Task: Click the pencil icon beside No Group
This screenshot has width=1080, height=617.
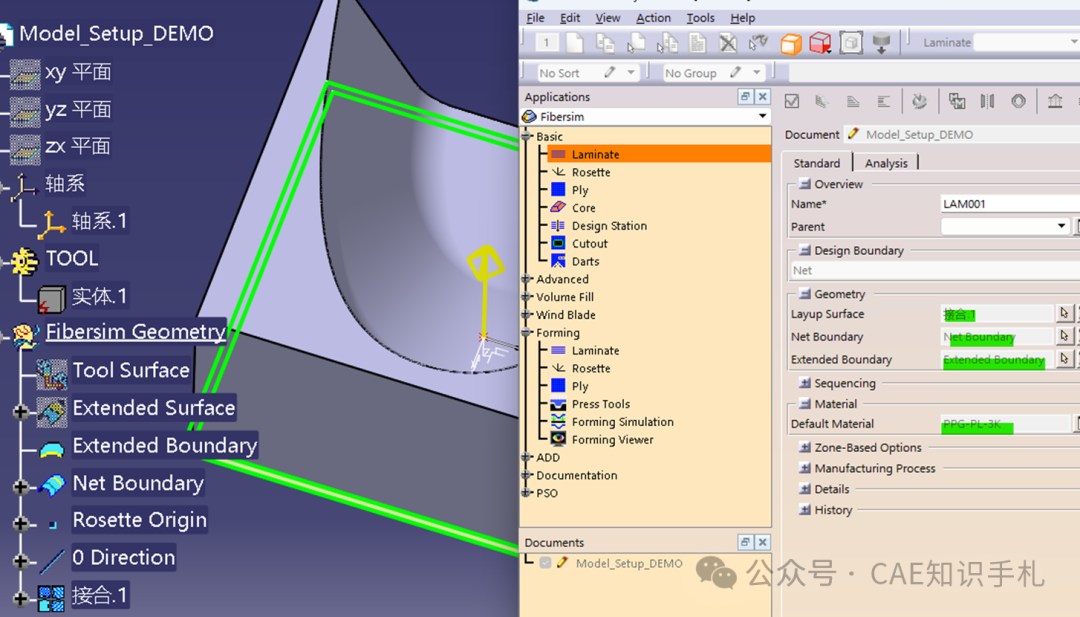Action: tap(736, 72)
